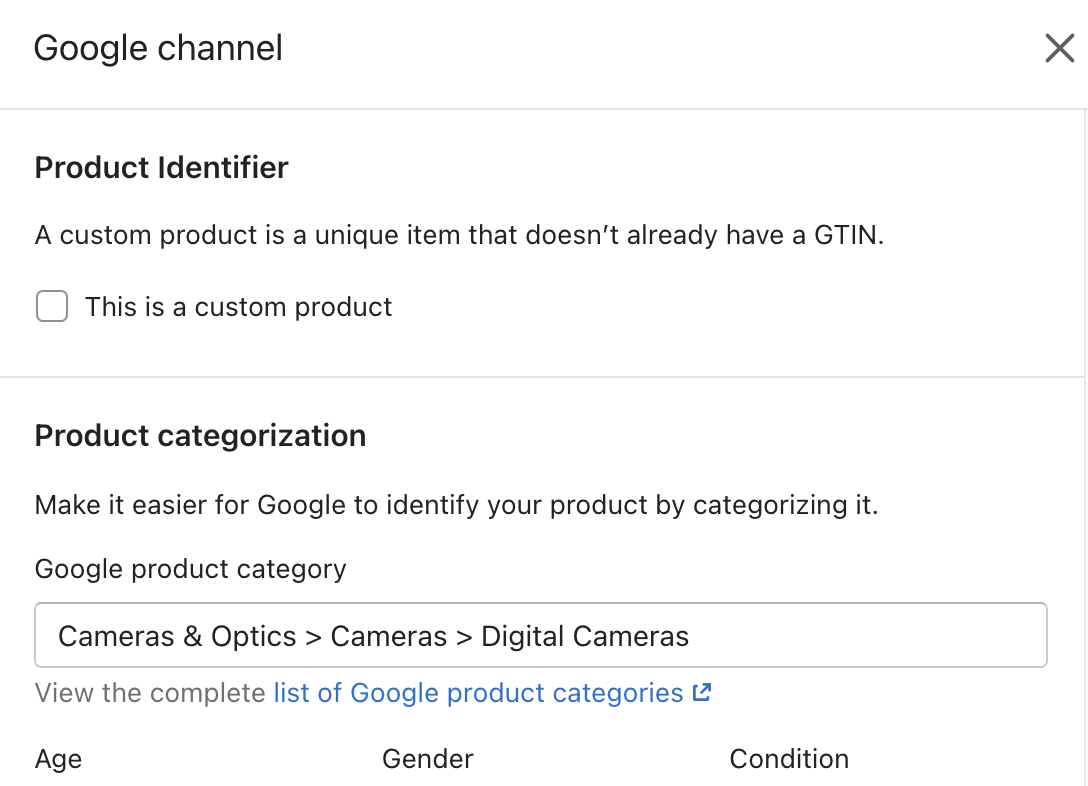Click the GTIN description sentence

[x=459, y=235]
